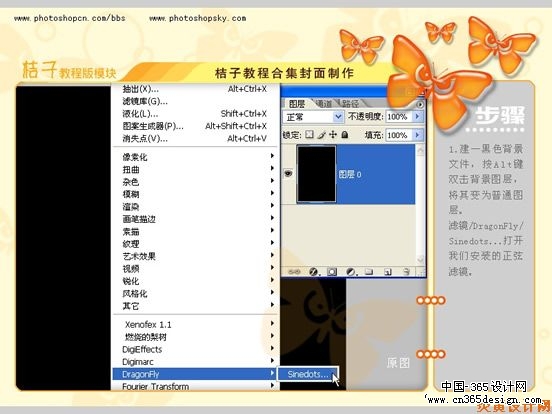Add a layer mask with mask icon
Image resolution: width=552 pixels, height=414 pixels.
point(332,271)
